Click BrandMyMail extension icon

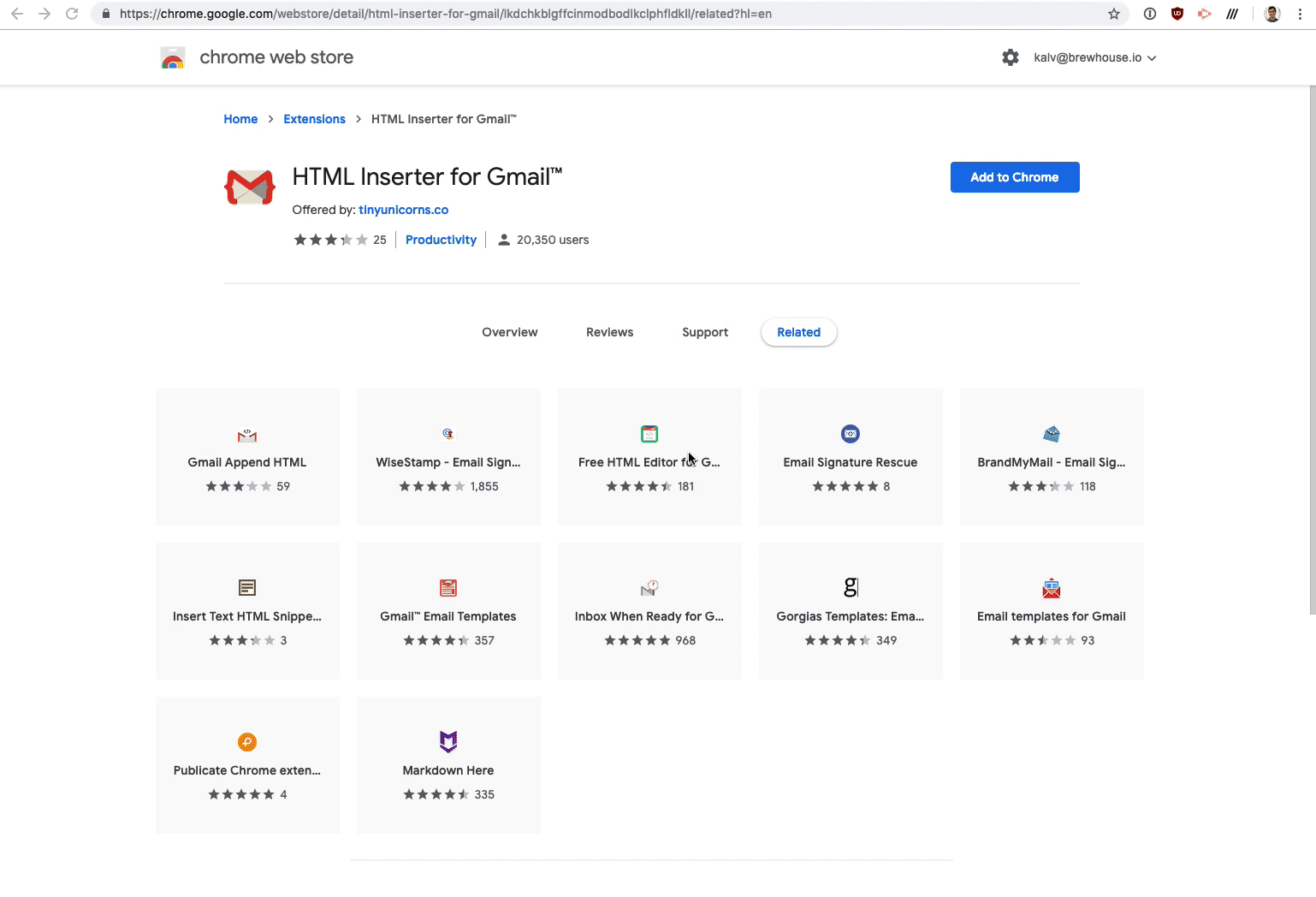(x=1052, y=434)
